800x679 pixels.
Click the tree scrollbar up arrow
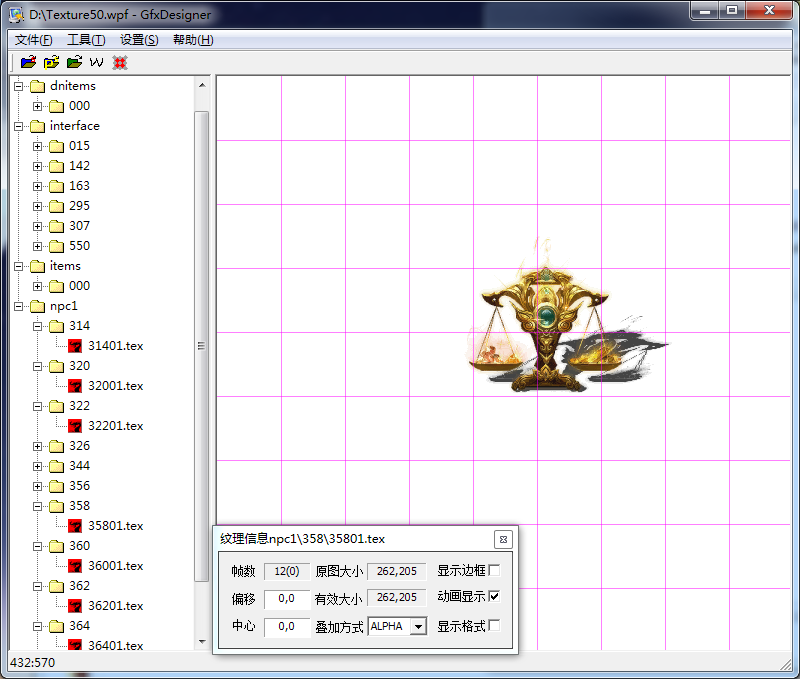202,85
